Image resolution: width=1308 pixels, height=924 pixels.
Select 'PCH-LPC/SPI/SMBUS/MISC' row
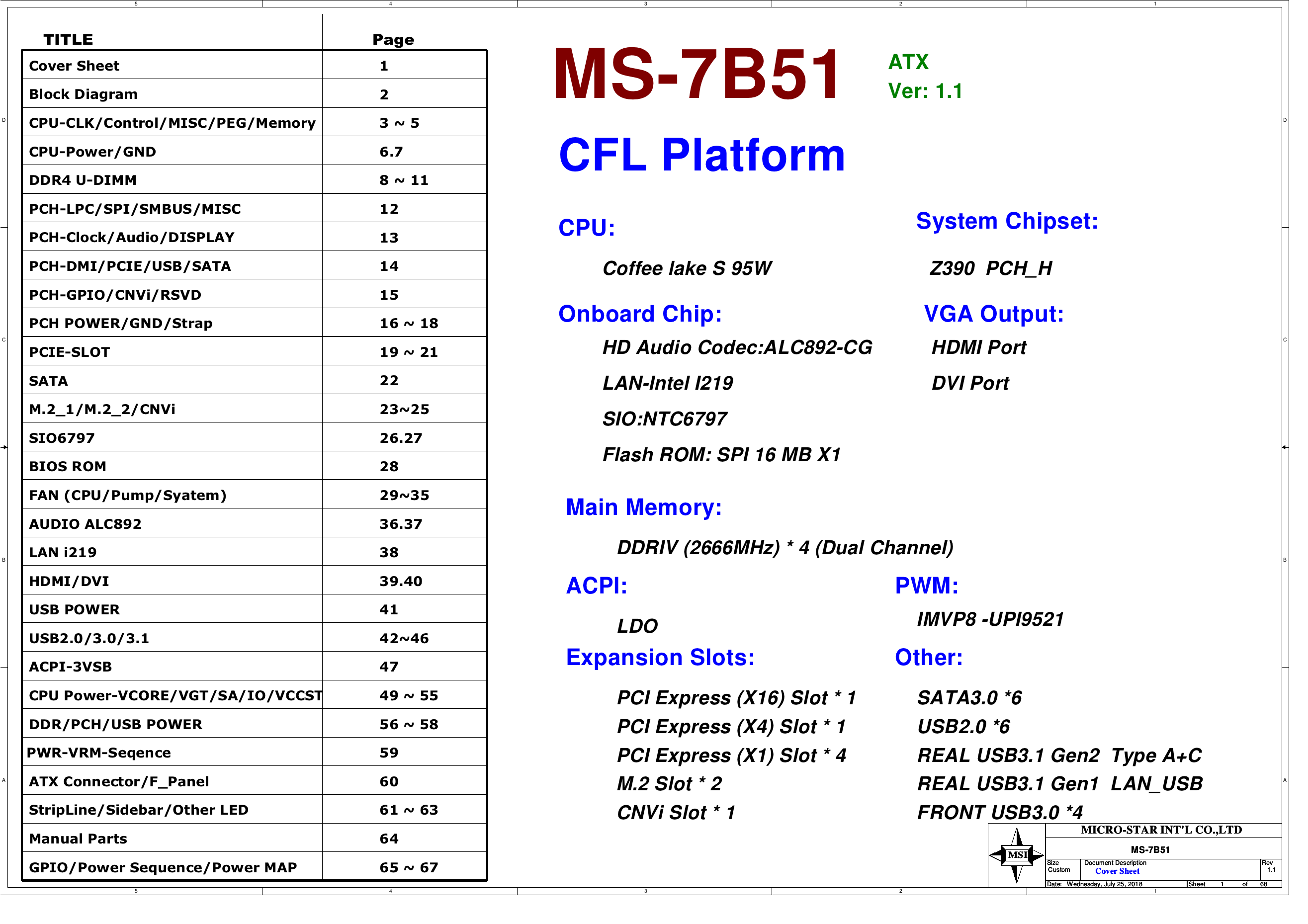(x=134, y=209)
